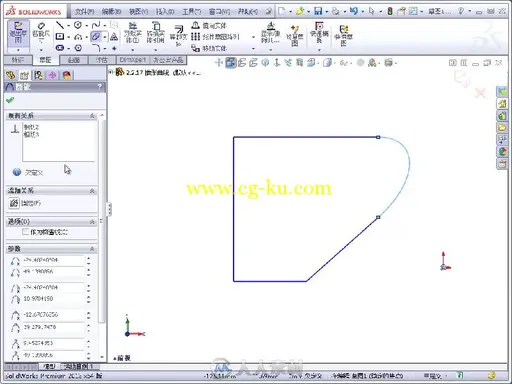512x384 pixels.
Task: Click the value field showing 10.9704150
Action: point(53,299)
